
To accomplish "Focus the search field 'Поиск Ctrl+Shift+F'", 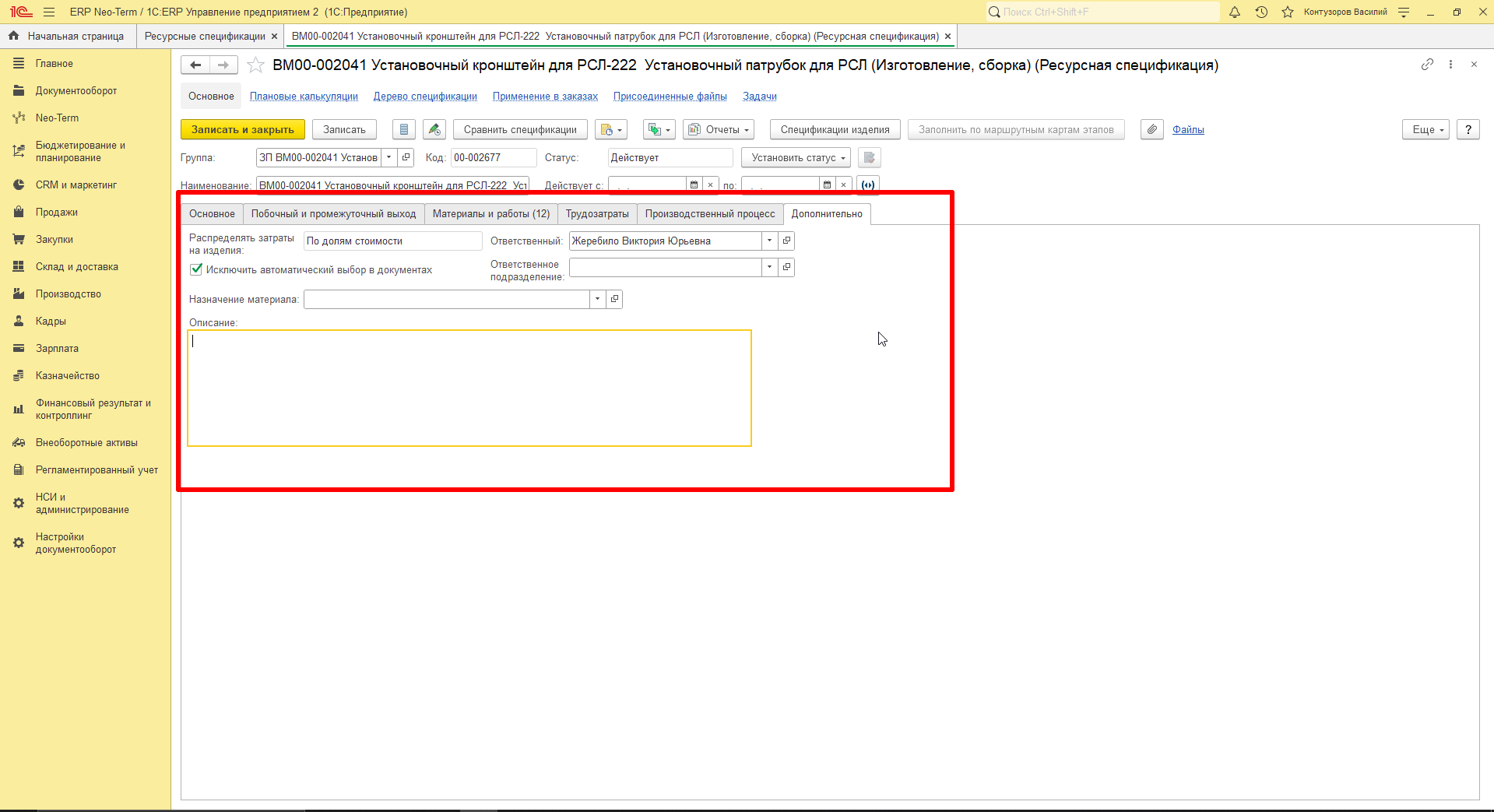I will coord(1103,12).
